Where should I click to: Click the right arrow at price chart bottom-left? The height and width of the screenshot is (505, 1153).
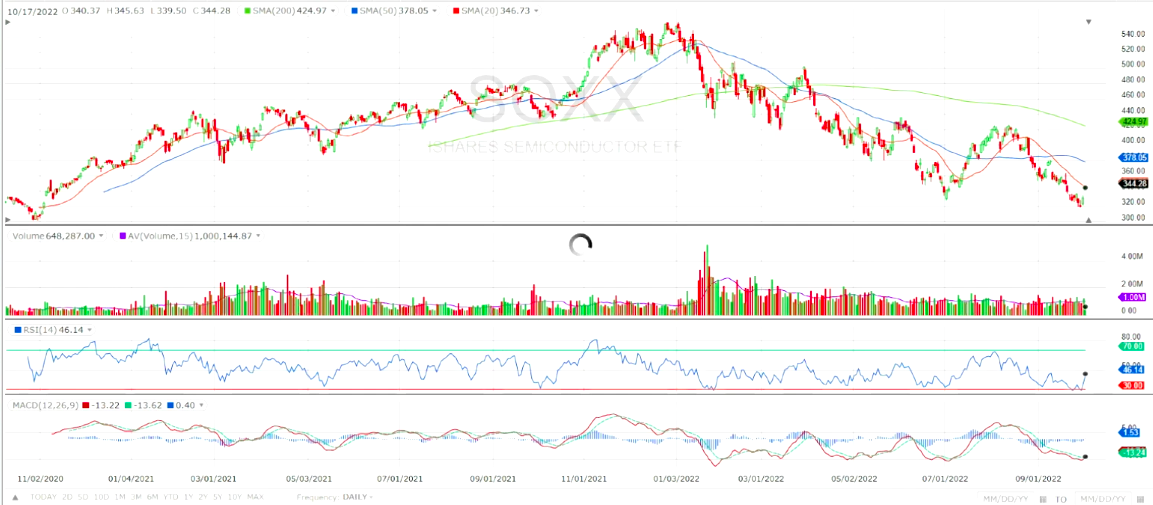[x=7, y=219]
